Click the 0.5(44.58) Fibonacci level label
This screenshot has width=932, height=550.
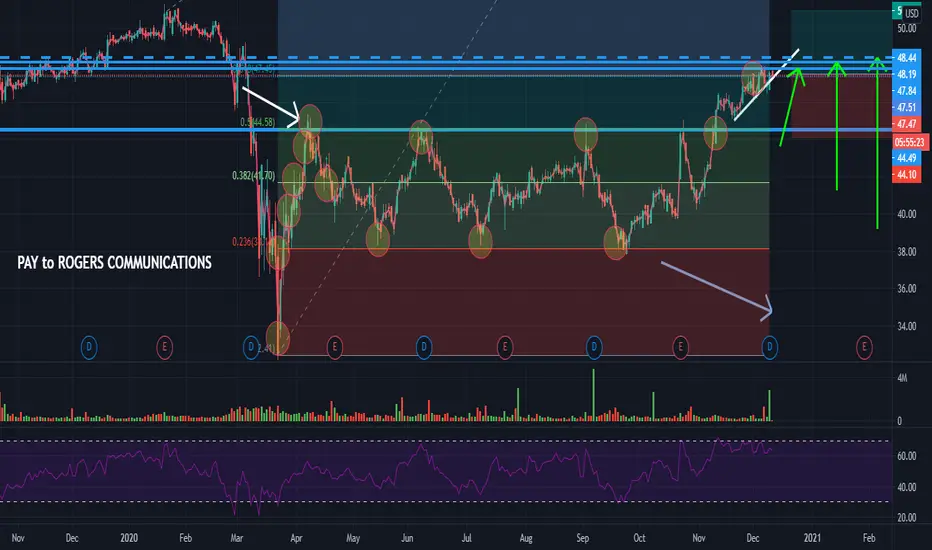click(x=257, y=122)
